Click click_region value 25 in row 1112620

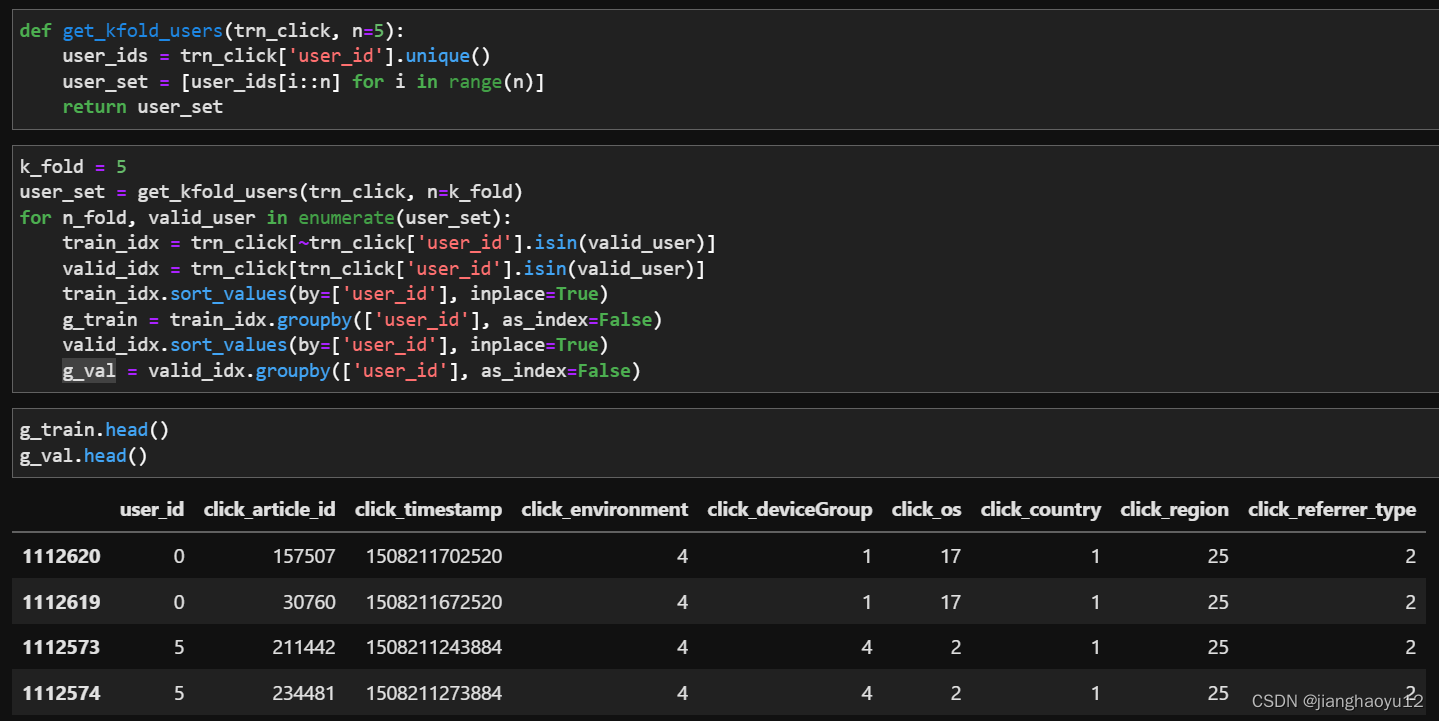1217,557
